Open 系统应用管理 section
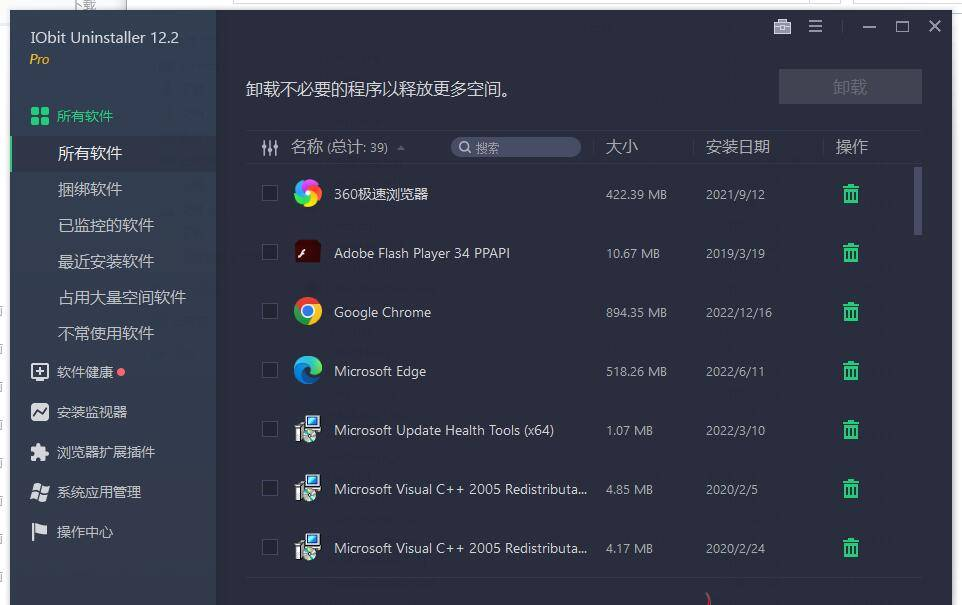 click(99, 492)
